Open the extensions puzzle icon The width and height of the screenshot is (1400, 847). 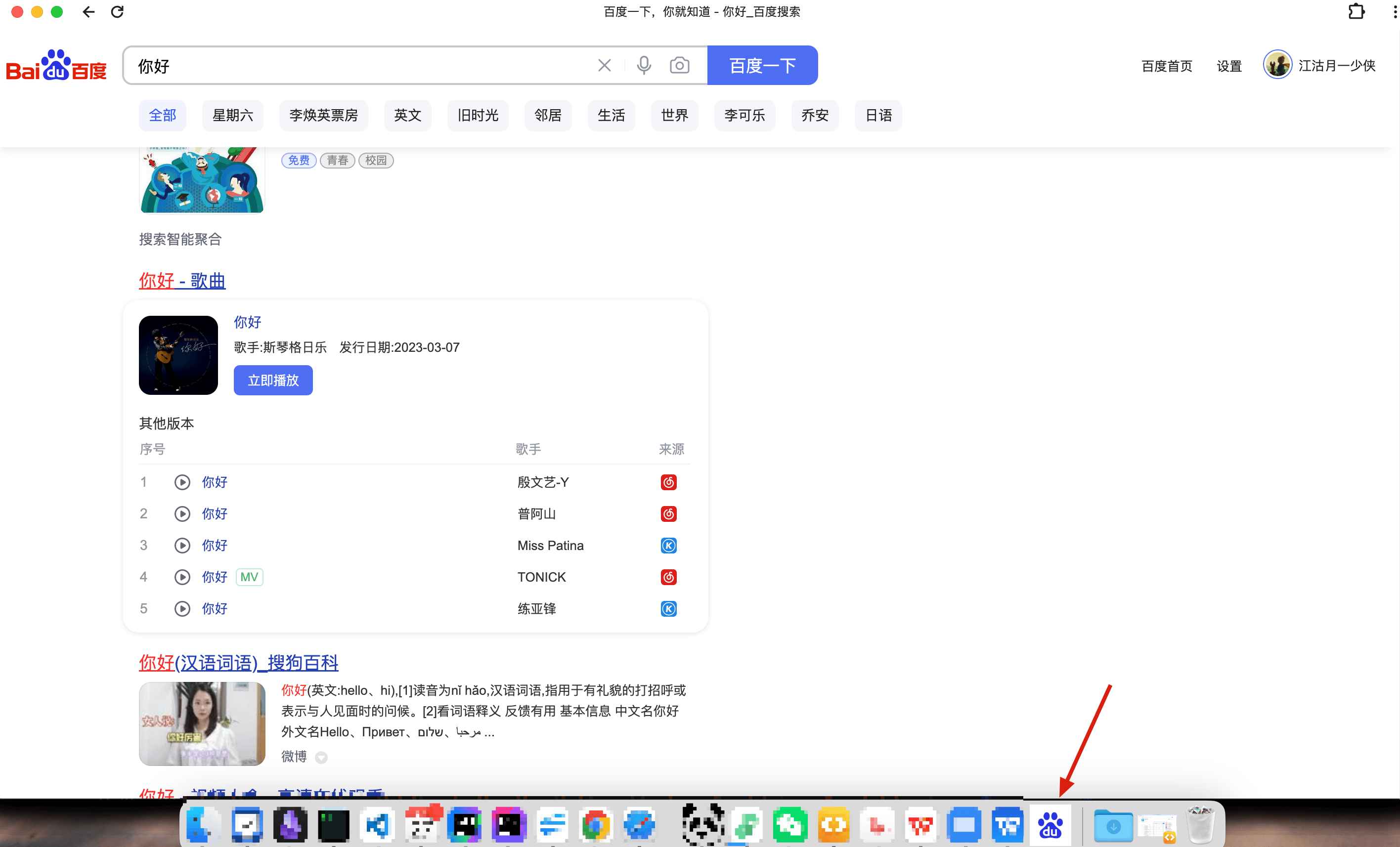[1356, 12]
